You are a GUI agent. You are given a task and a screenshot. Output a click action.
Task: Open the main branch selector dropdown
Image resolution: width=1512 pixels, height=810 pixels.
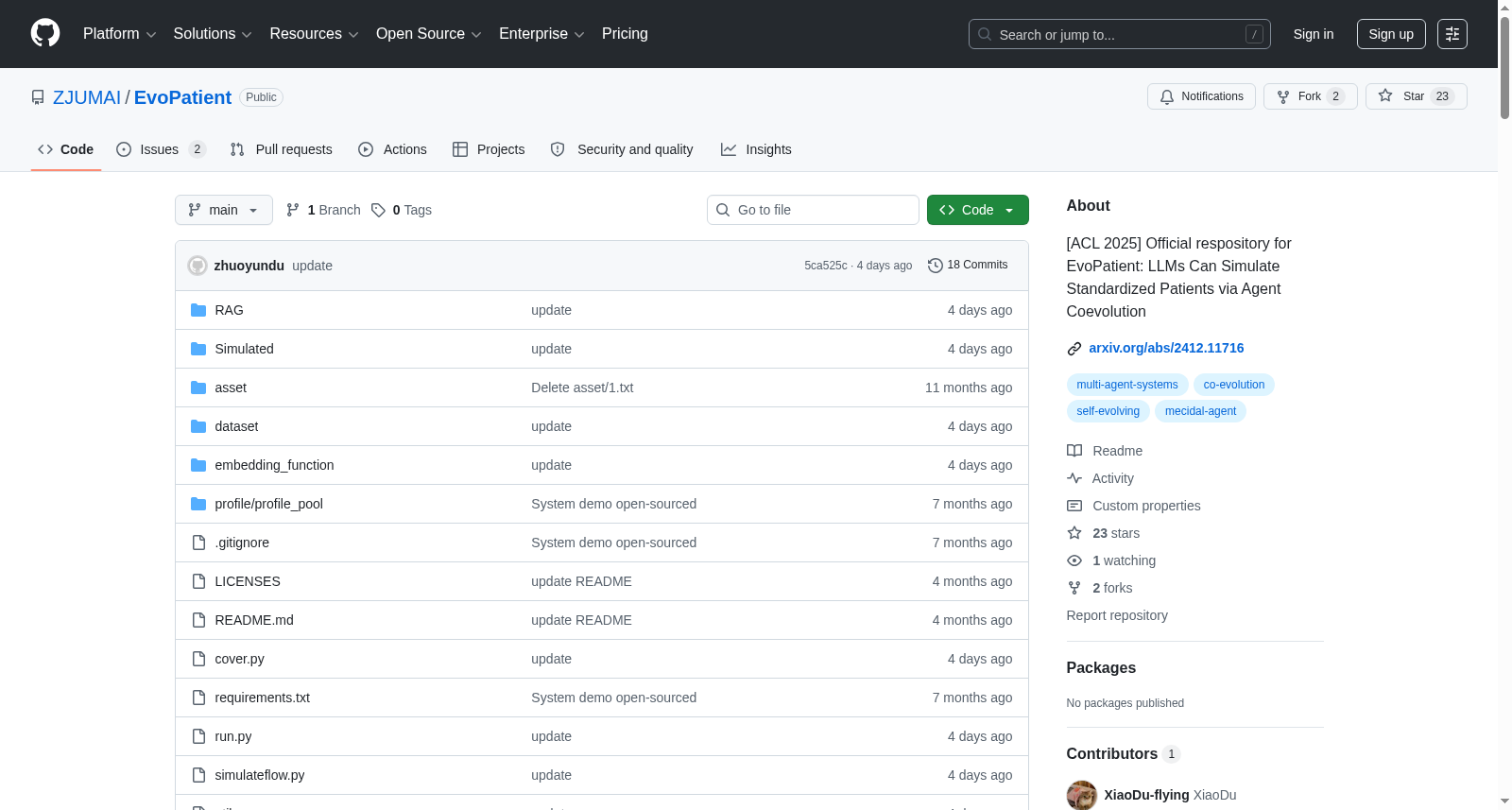coord(224,210)
